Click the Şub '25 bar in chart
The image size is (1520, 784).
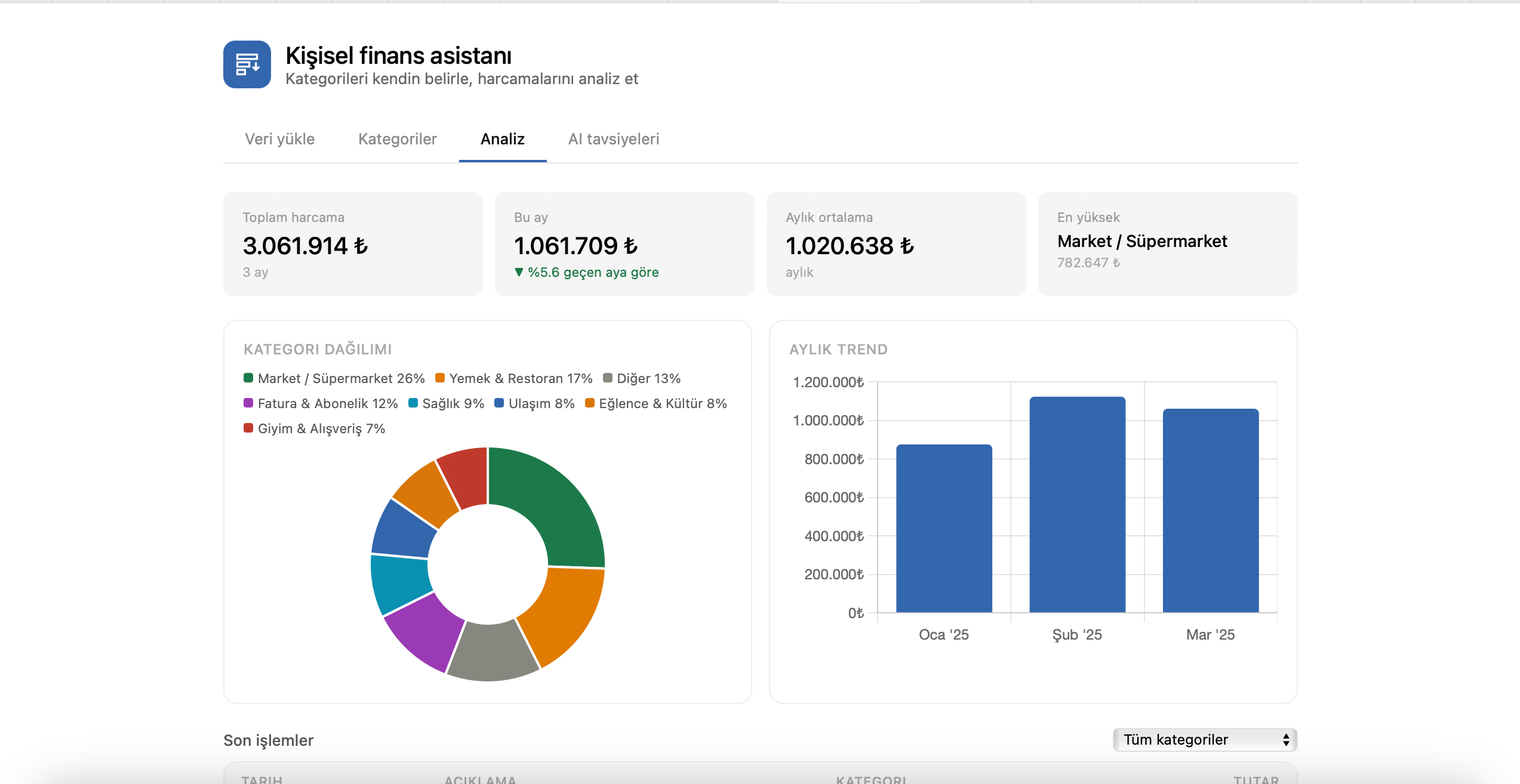pyautogui.click(x=1078, y=505)
